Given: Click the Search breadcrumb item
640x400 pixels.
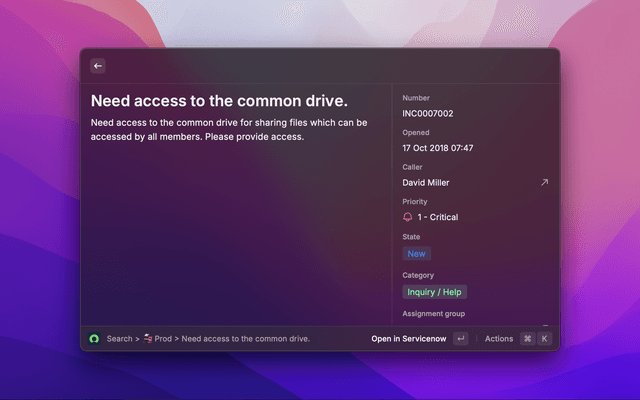Looking at the screenshot, I should coord(119,339).
